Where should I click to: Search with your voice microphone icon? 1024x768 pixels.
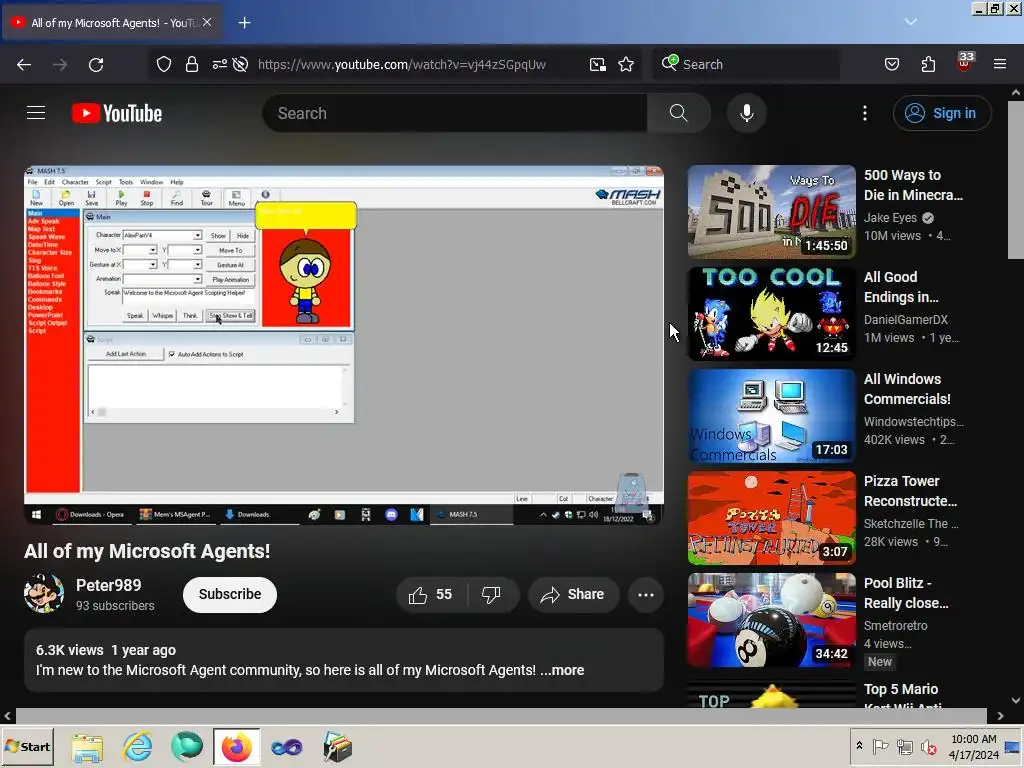[x=746, y=113]
